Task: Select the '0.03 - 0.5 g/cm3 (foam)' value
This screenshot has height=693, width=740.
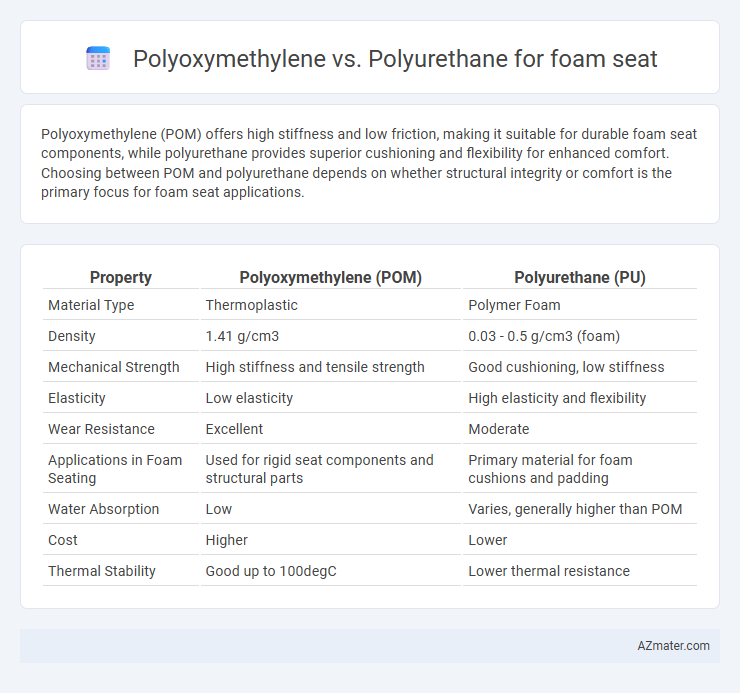Action: coord(544,336)
